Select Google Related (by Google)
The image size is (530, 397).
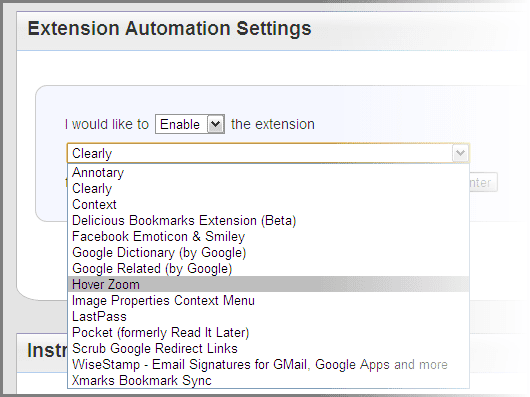(268, 269)
